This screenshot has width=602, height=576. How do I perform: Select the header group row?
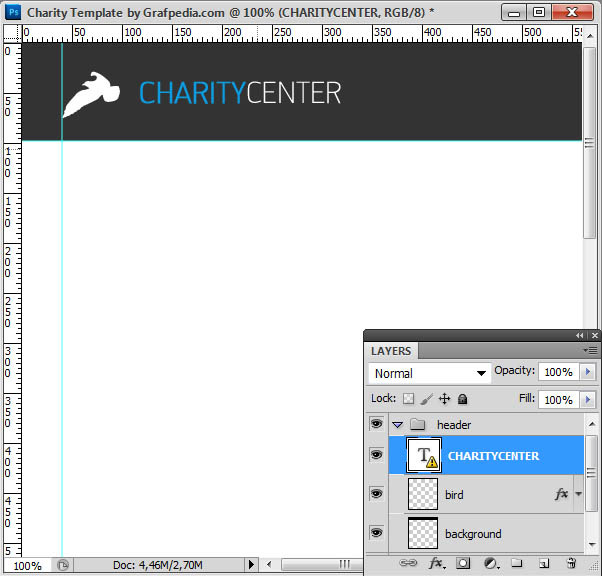(x=486, y=424)
